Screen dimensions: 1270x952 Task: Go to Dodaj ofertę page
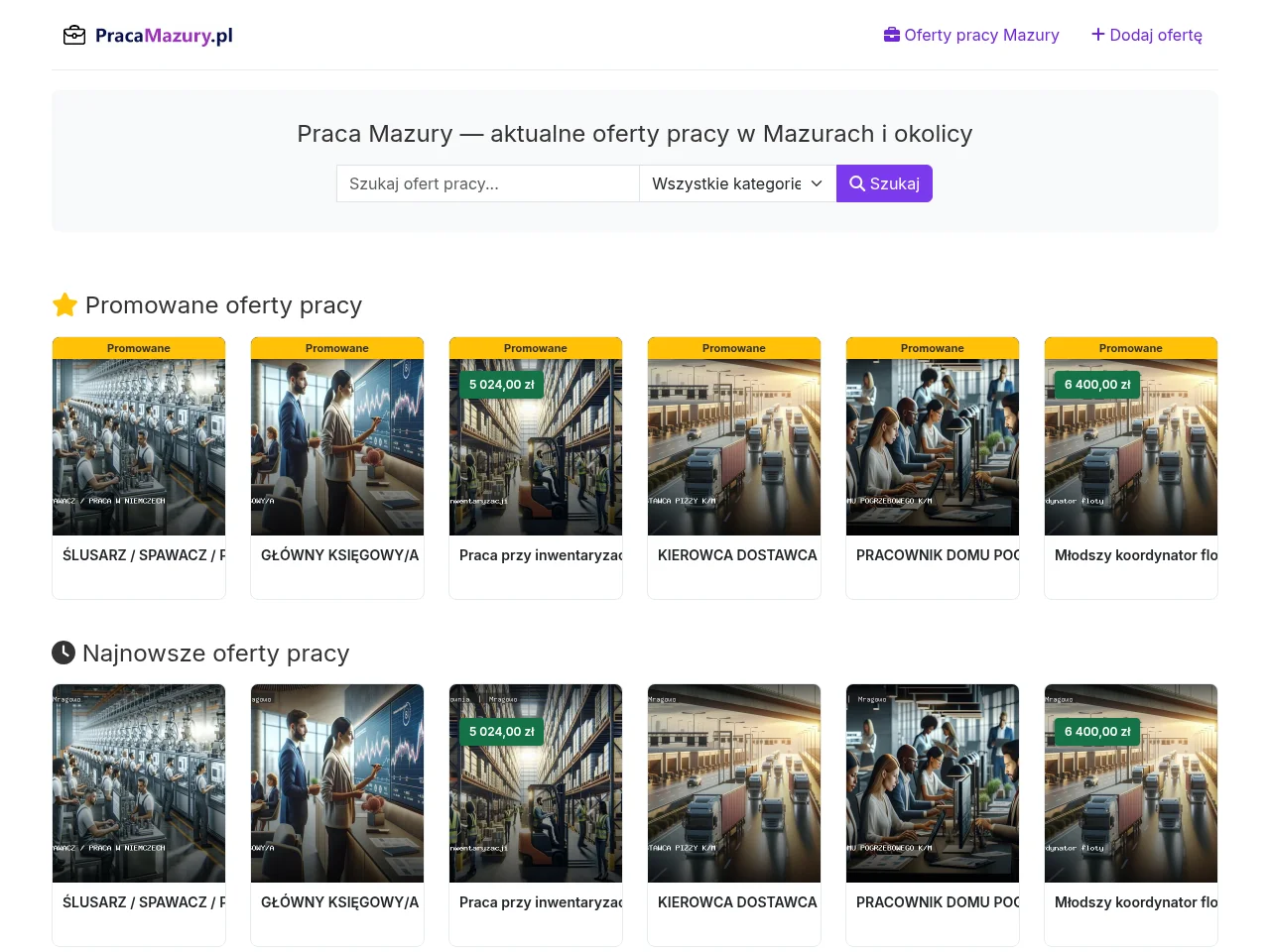coord(1147,35)
